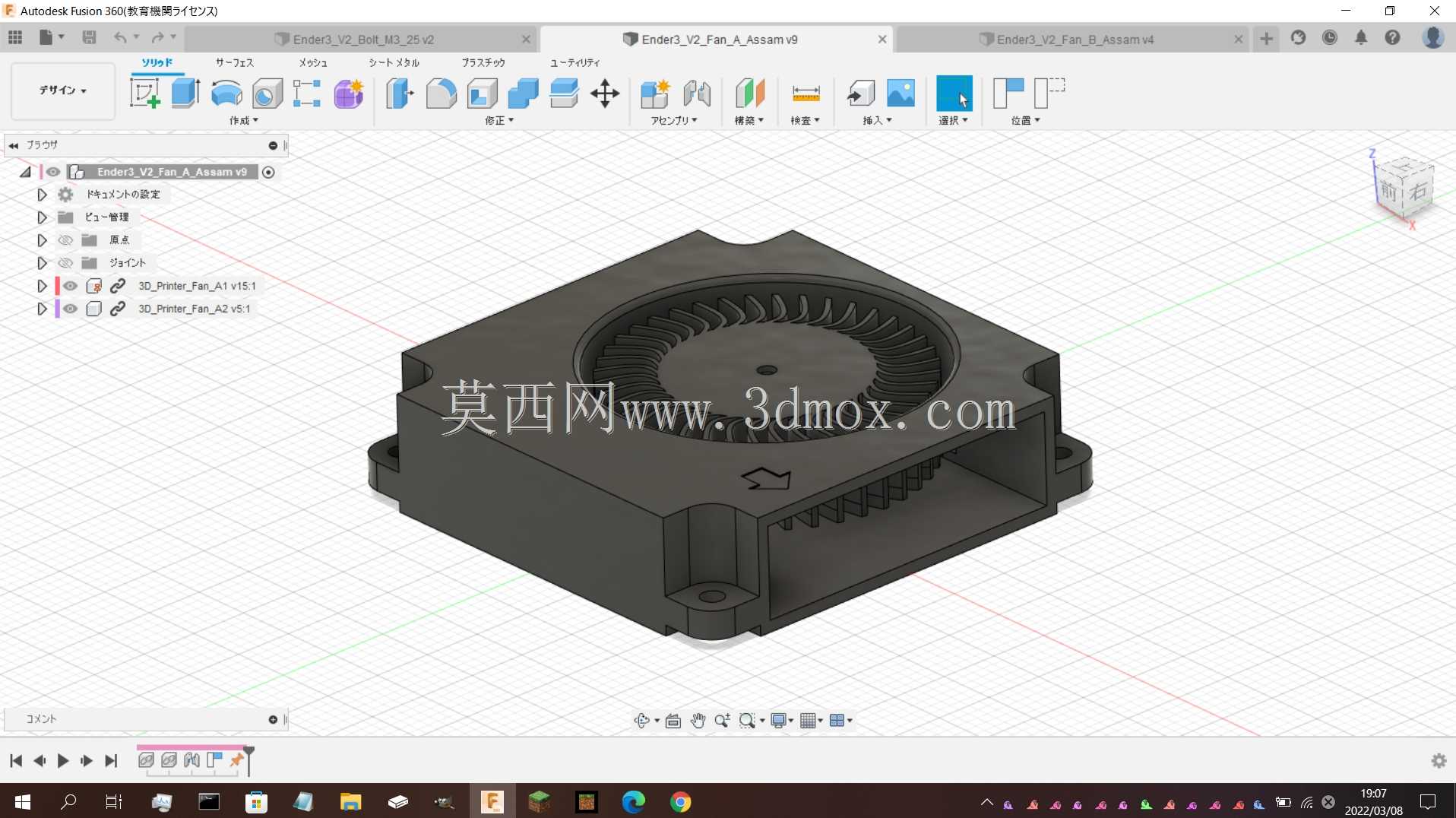This screenshot has width=1456, height=818.
Task: Click the Joint tool icon
Action: tap(697, 94)
